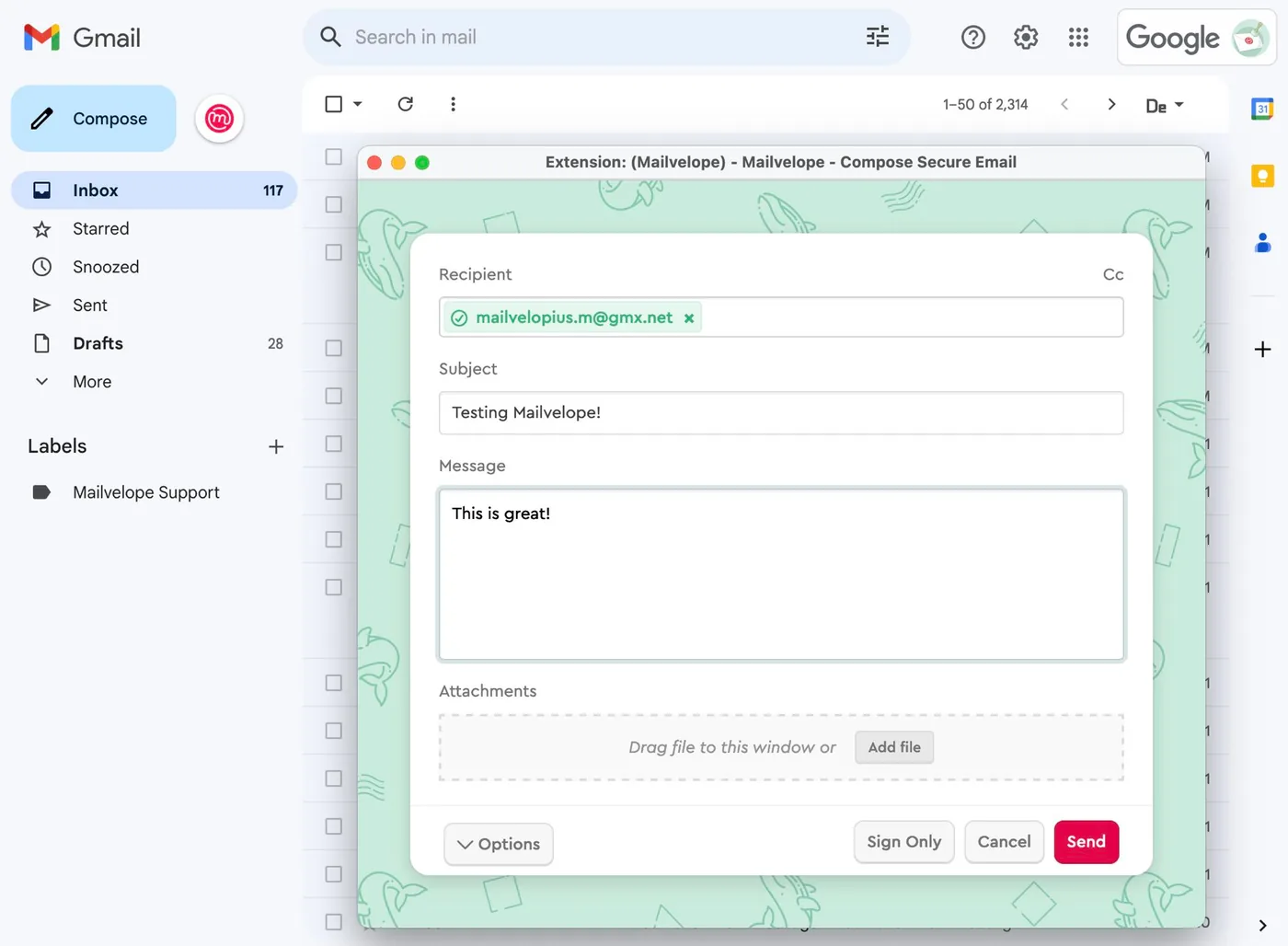Image resolution: width=1288 pixels, height=946 pixels.
Task: Open Google Keep side panel icon
Action: tap(1262, 176)
